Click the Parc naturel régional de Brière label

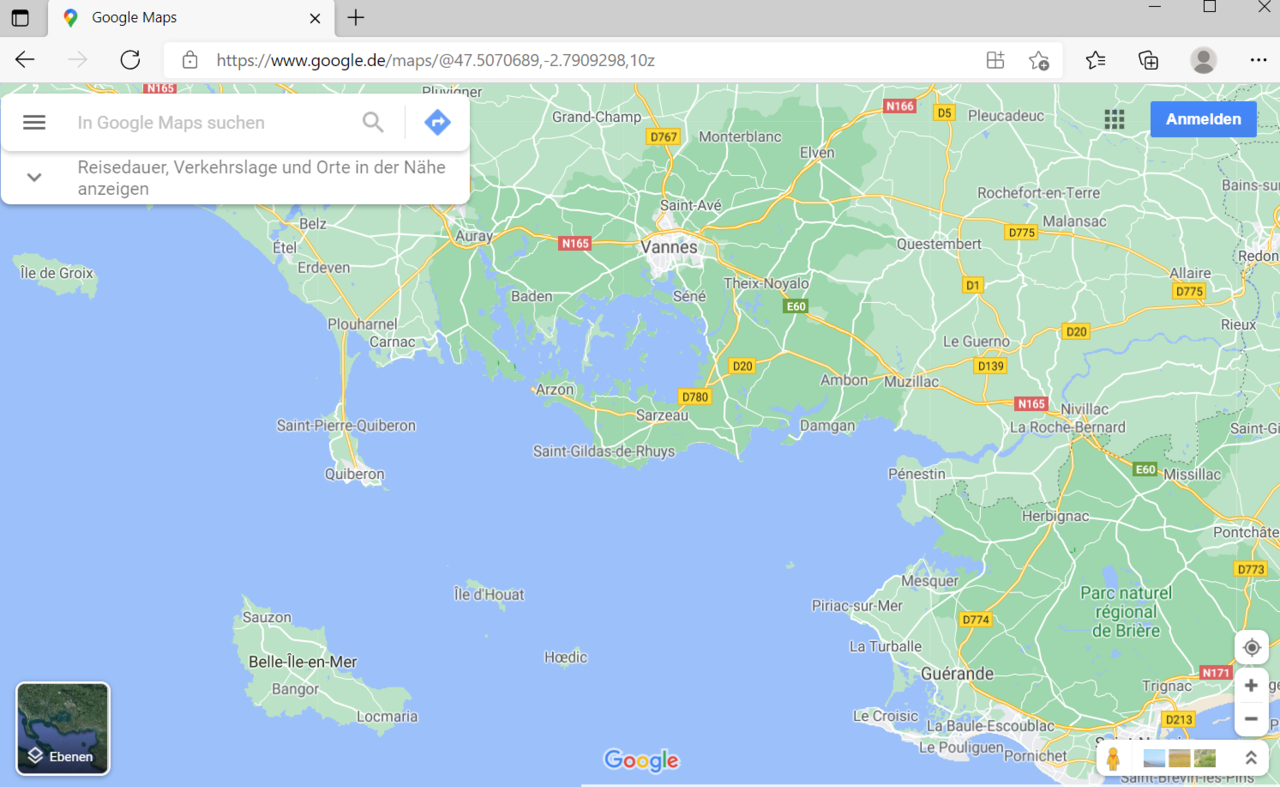click(x=1126, y=611)
